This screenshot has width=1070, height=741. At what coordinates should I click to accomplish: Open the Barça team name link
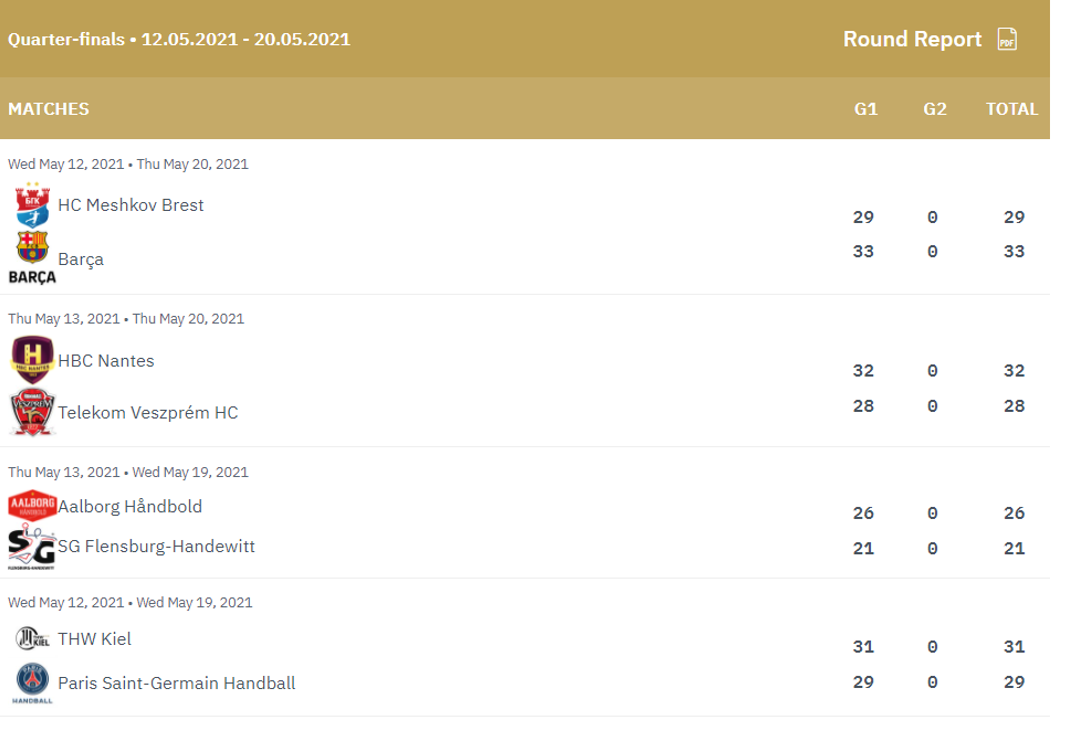coord(81,259)
